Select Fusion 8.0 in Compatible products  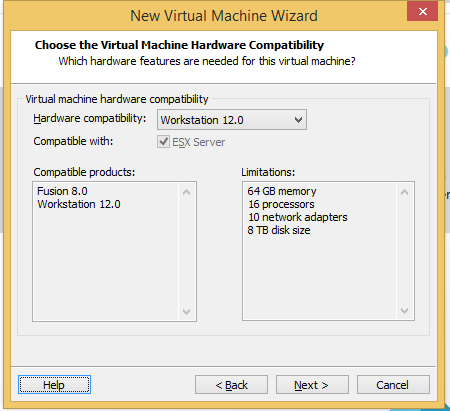(62, 191)
